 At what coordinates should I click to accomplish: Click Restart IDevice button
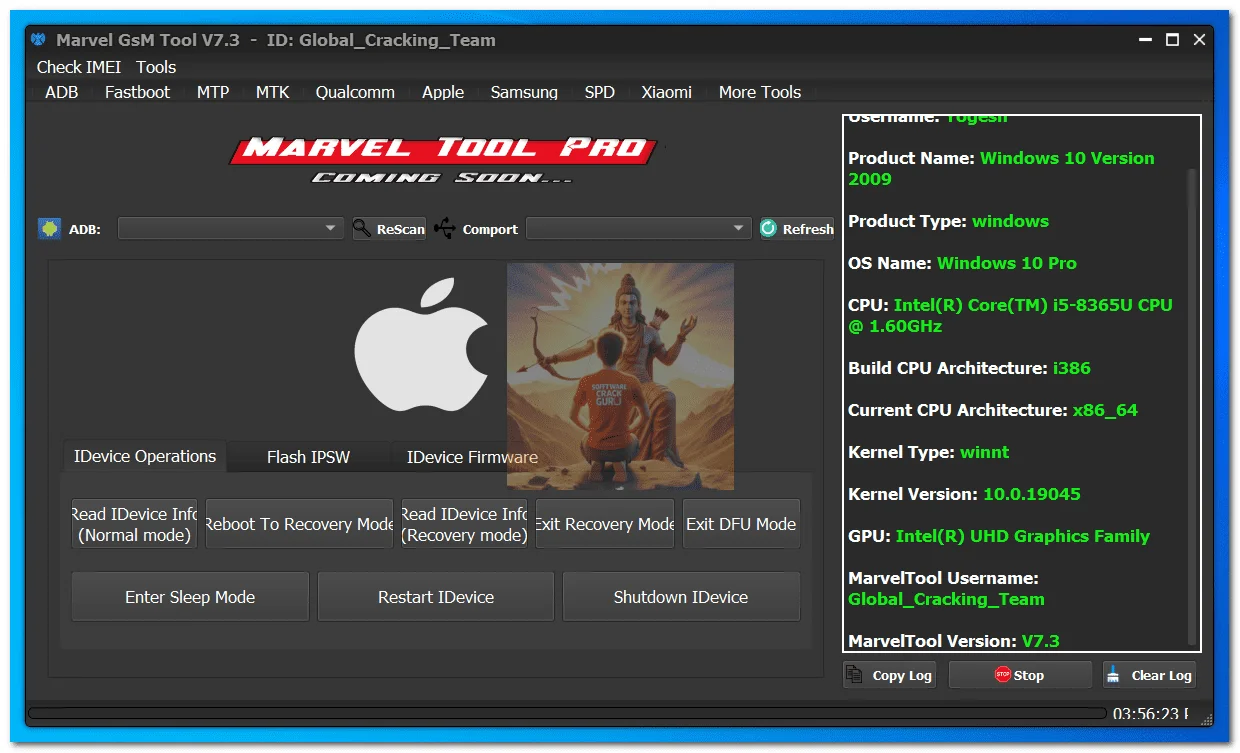(436, 597)
